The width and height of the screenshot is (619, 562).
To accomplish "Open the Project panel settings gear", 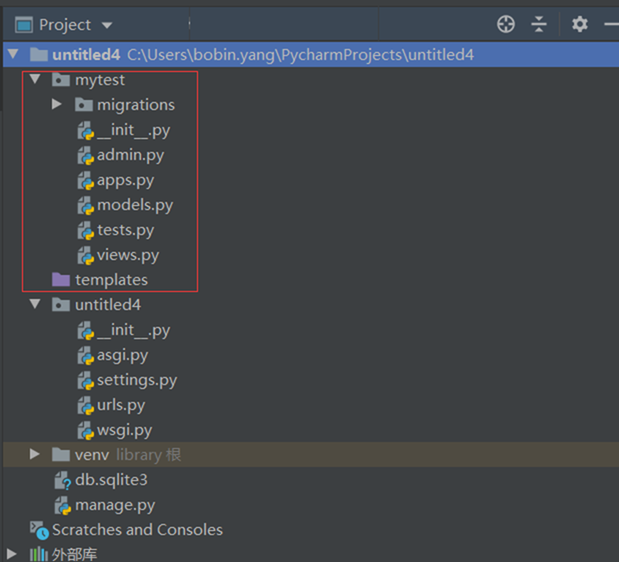I will coord(579,24).
